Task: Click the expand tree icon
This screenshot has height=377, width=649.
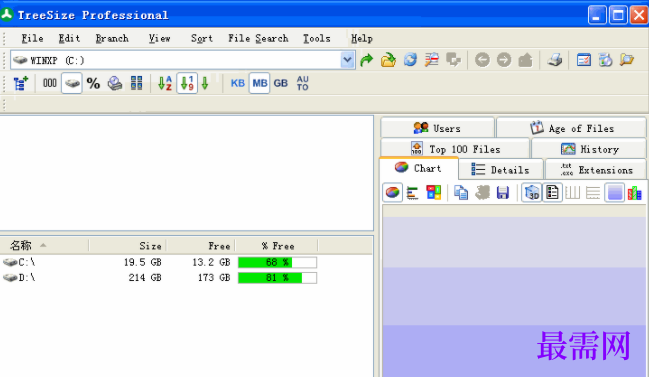Action: (21, 83)
